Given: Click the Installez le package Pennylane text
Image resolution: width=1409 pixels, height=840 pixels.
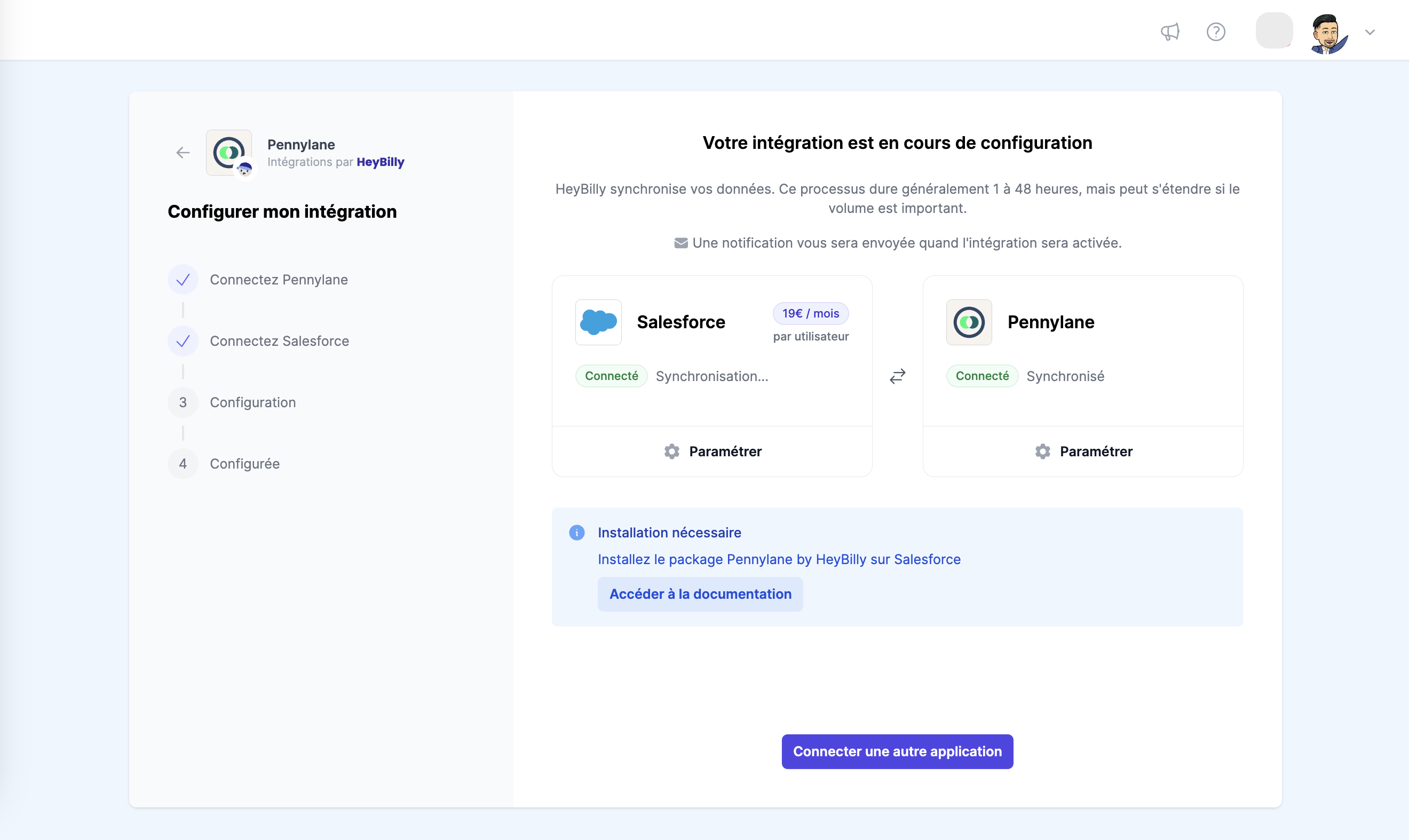Looking at the screenshot, I should 780,559.
